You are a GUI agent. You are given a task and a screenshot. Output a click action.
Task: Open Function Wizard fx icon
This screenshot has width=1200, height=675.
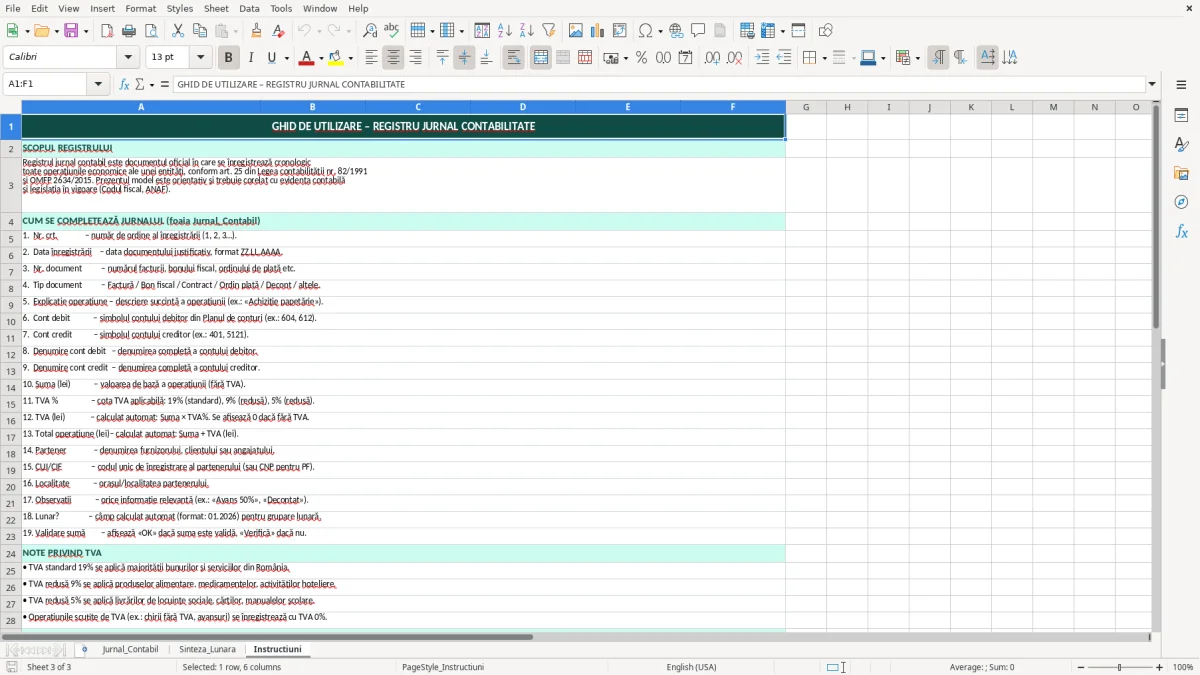point(125,84)
